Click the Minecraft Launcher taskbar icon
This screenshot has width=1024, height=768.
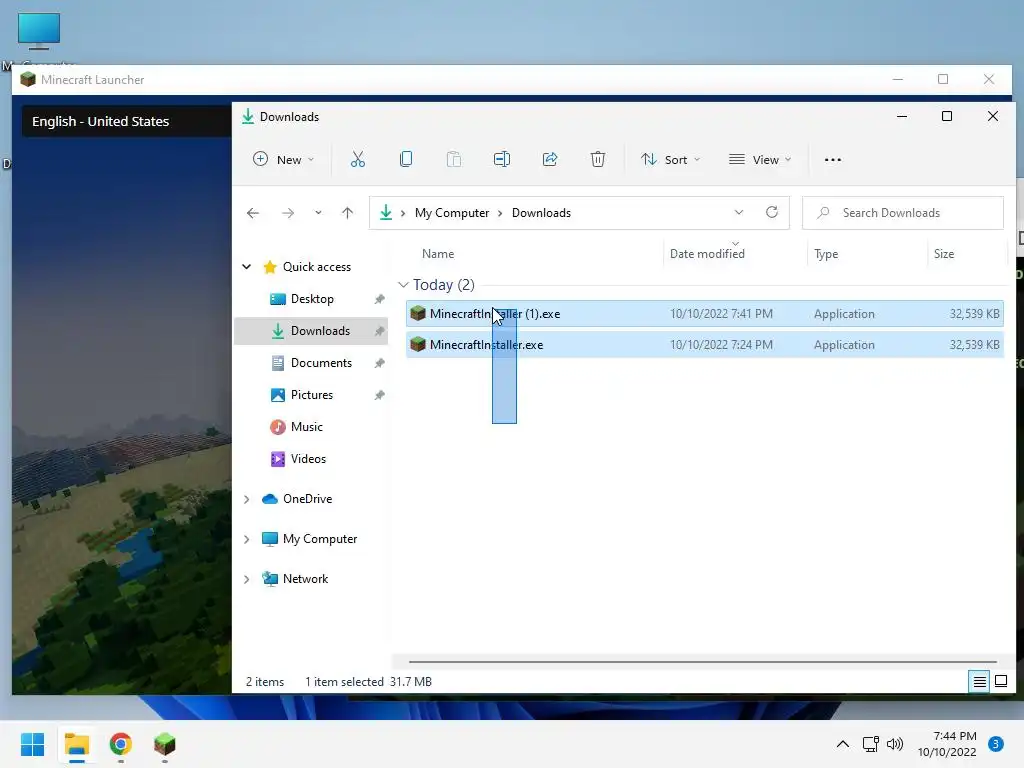tap(165, 744)
